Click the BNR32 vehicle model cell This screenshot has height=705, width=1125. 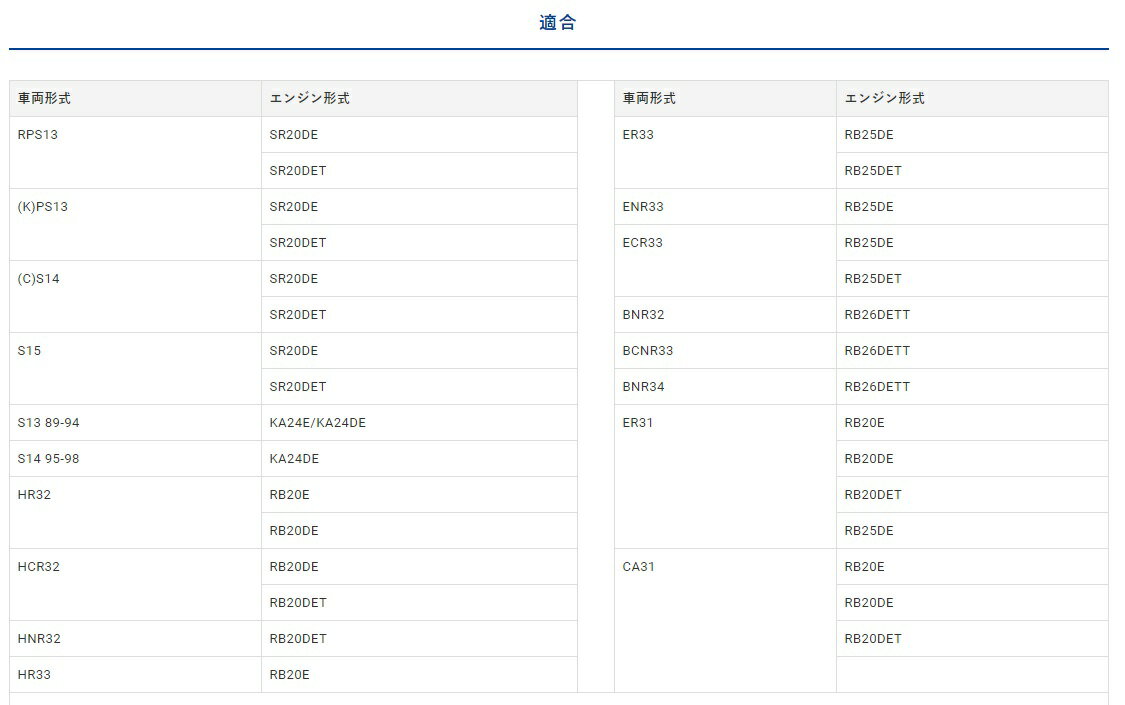[x=643, y=315]
